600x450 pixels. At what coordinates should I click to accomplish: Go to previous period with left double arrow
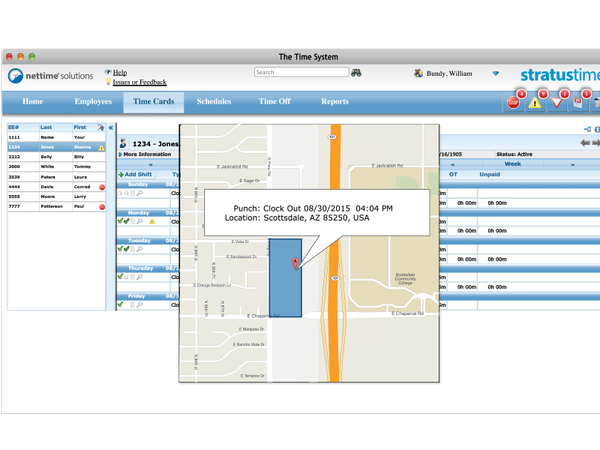[150, 165]
